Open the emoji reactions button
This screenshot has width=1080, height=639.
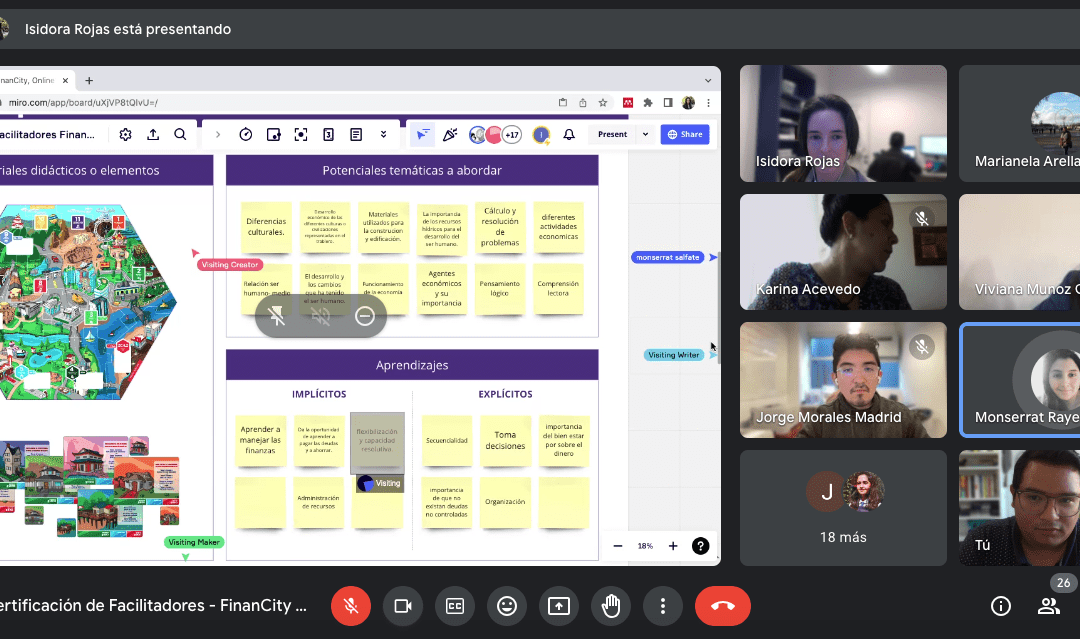[x=507, y=606]
